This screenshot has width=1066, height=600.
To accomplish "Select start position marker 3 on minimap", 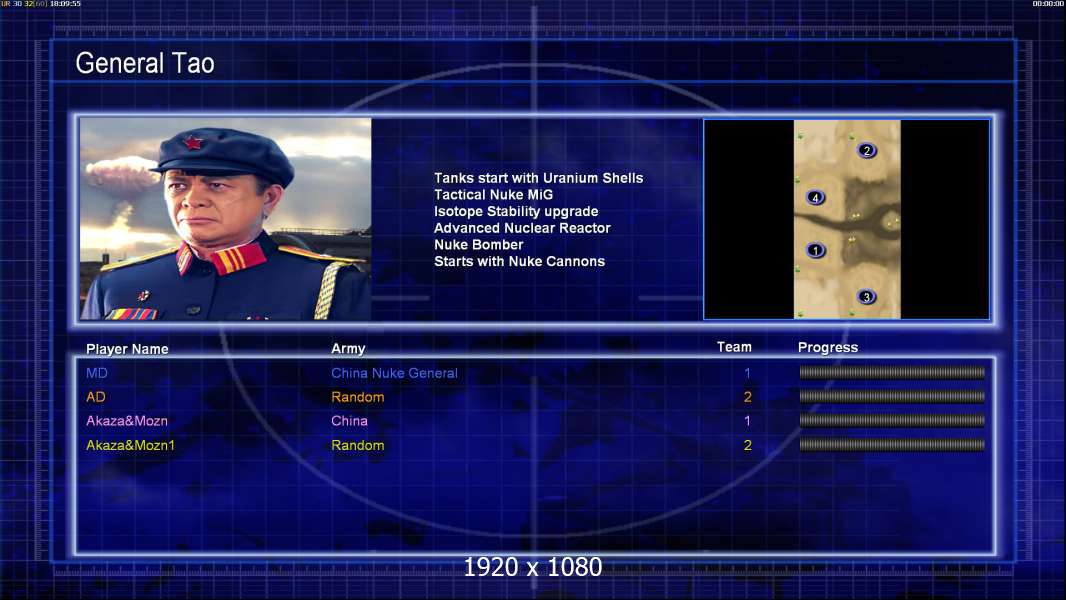I will point(866,296).
